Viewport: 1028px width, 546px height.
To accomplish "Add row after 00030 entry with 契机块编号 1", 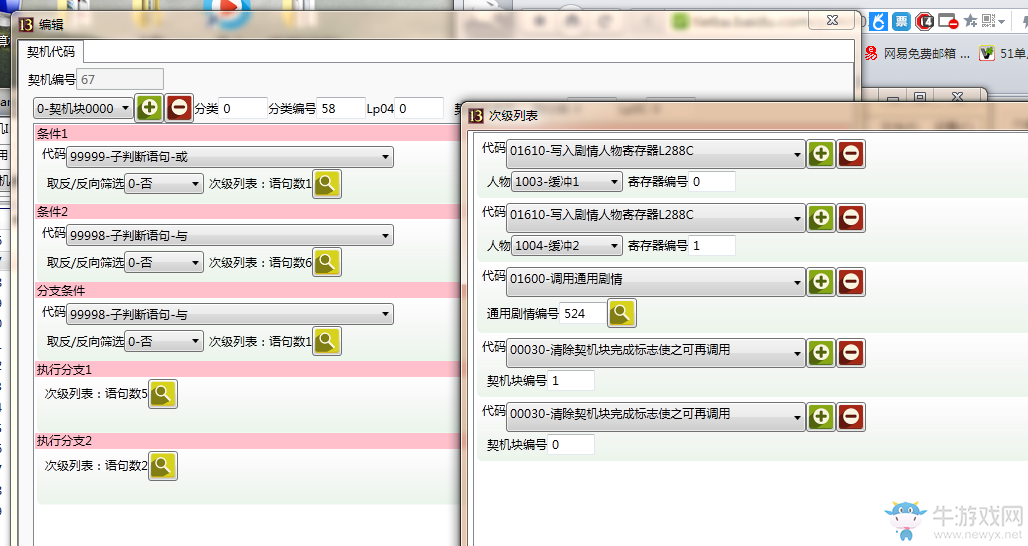I will pyautogui.click(x=821, y=353).
